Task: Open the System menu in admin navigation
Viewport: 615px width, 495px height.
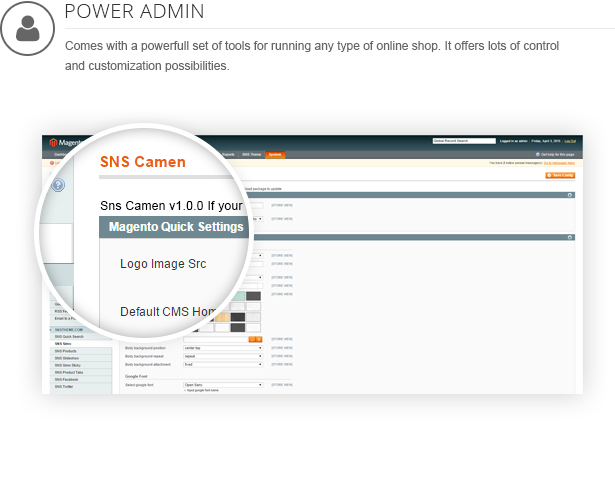Action: click(x=275, y=154)
